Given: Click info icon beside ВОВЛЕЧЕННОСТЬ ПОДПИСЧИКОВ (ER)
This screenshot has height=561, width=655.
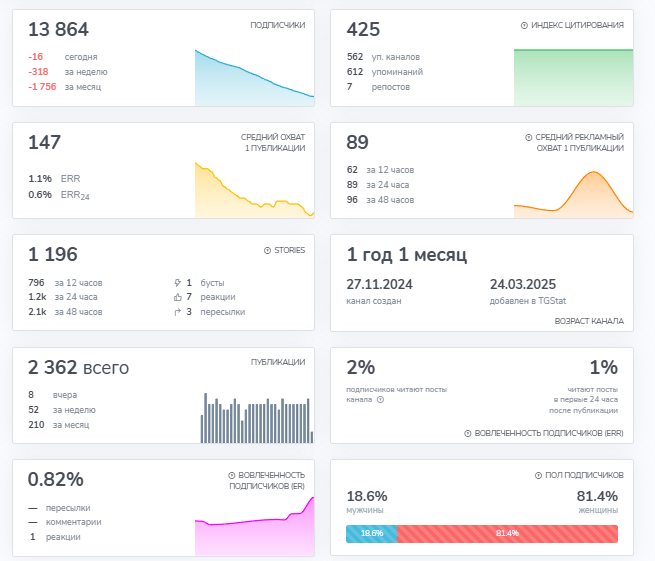Looking at the screenshot, I should (232, 475).
